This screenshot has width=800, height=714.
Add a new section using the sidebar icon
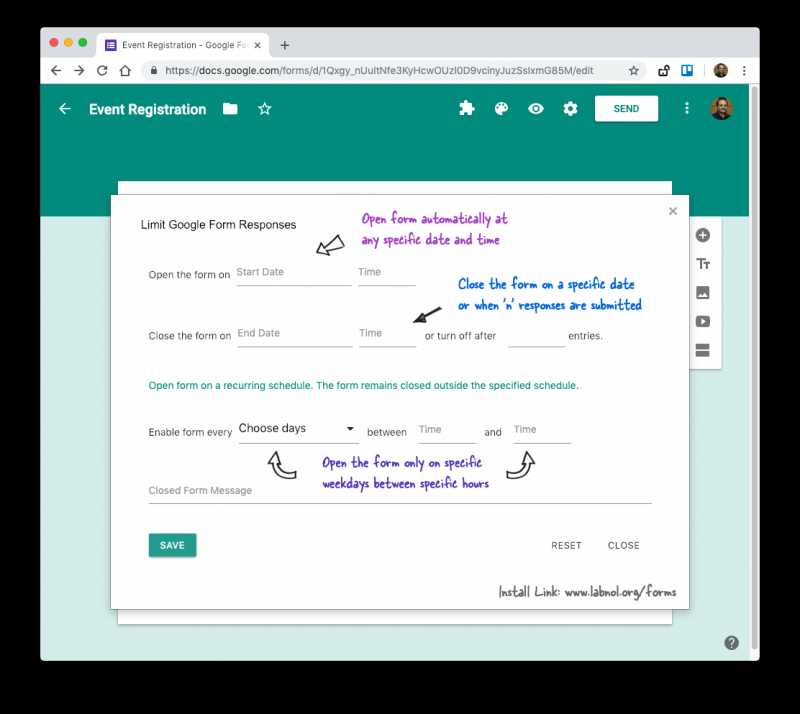click(x=703, y=350)
